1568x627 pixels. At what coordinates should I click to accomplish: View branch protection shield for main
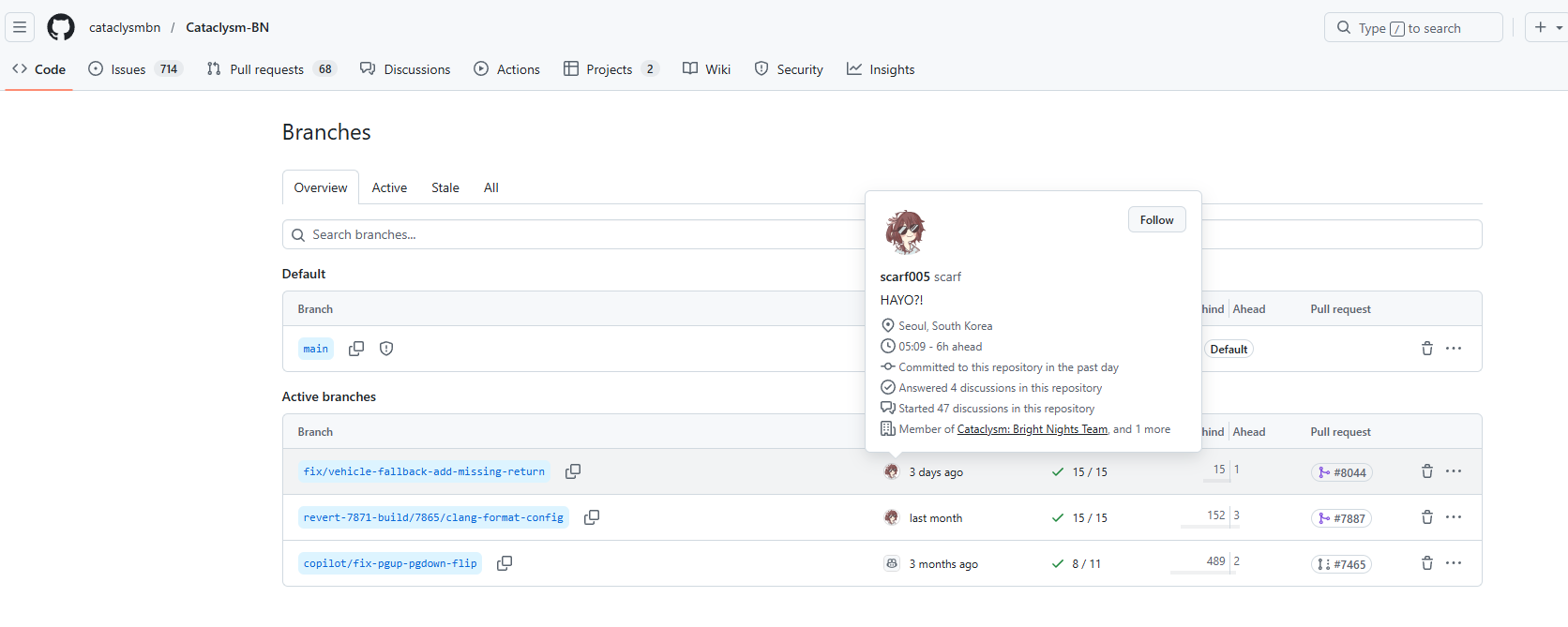(x=386, y=349)
